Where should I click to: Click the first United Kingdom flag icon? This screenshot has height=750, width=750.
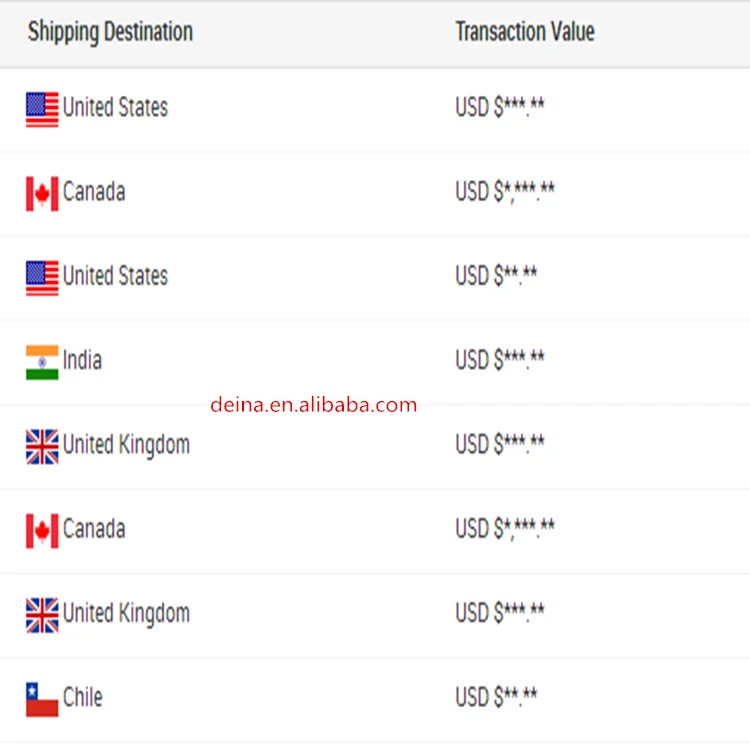click(42, 447)
